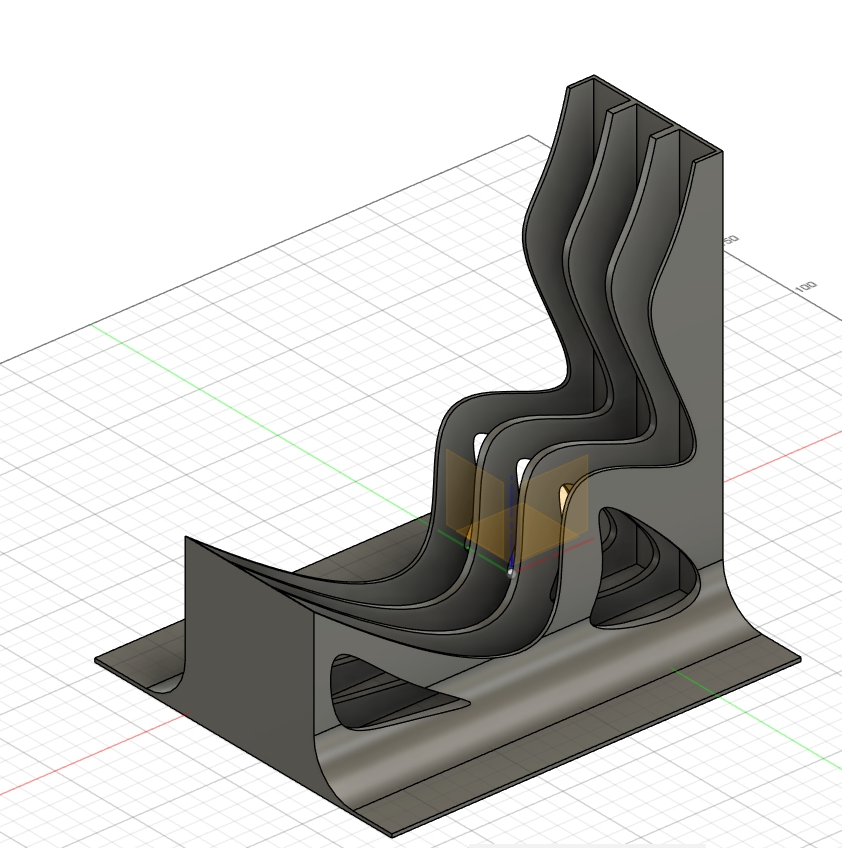Screen dimensions: 842x848
Task: Click the base plate's rightmost corner
Action: (799, 660)
